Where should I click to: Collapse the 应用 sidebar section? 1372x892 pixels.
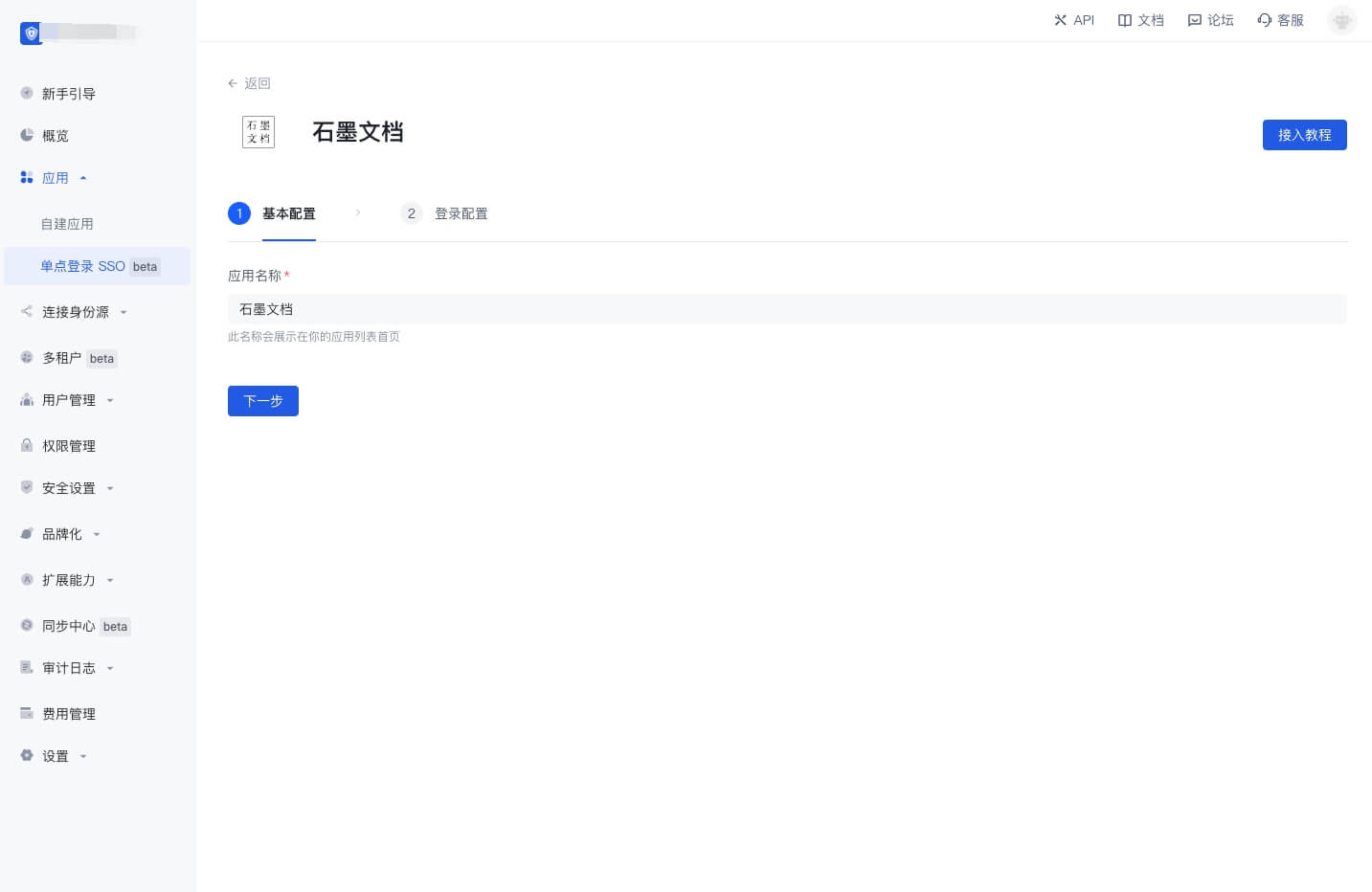[x=83, y=178]
